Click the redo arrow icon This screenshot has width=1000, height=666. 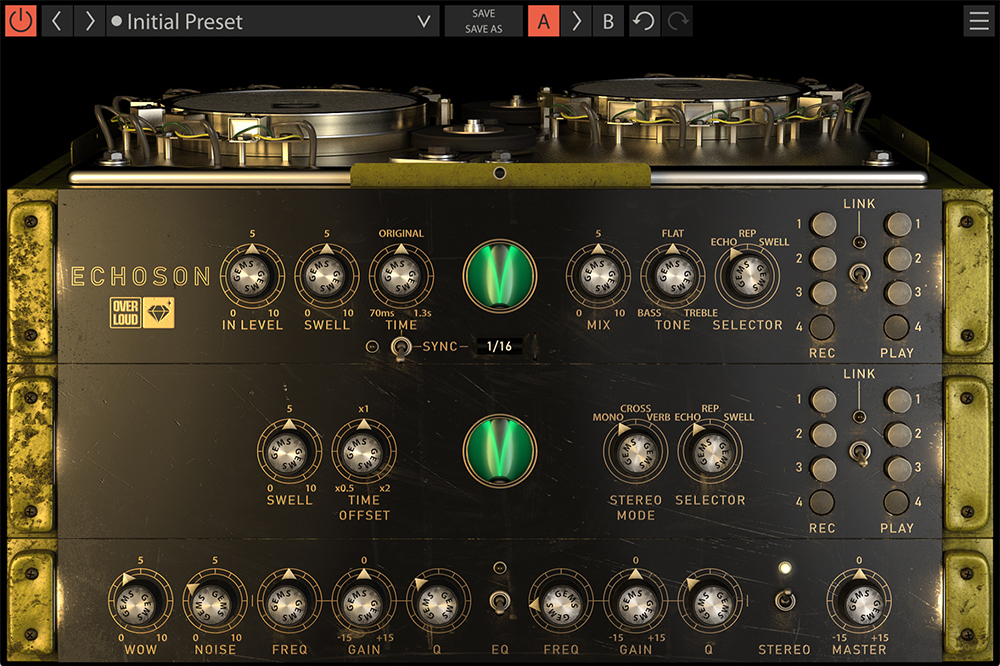[x=678, y=21]
